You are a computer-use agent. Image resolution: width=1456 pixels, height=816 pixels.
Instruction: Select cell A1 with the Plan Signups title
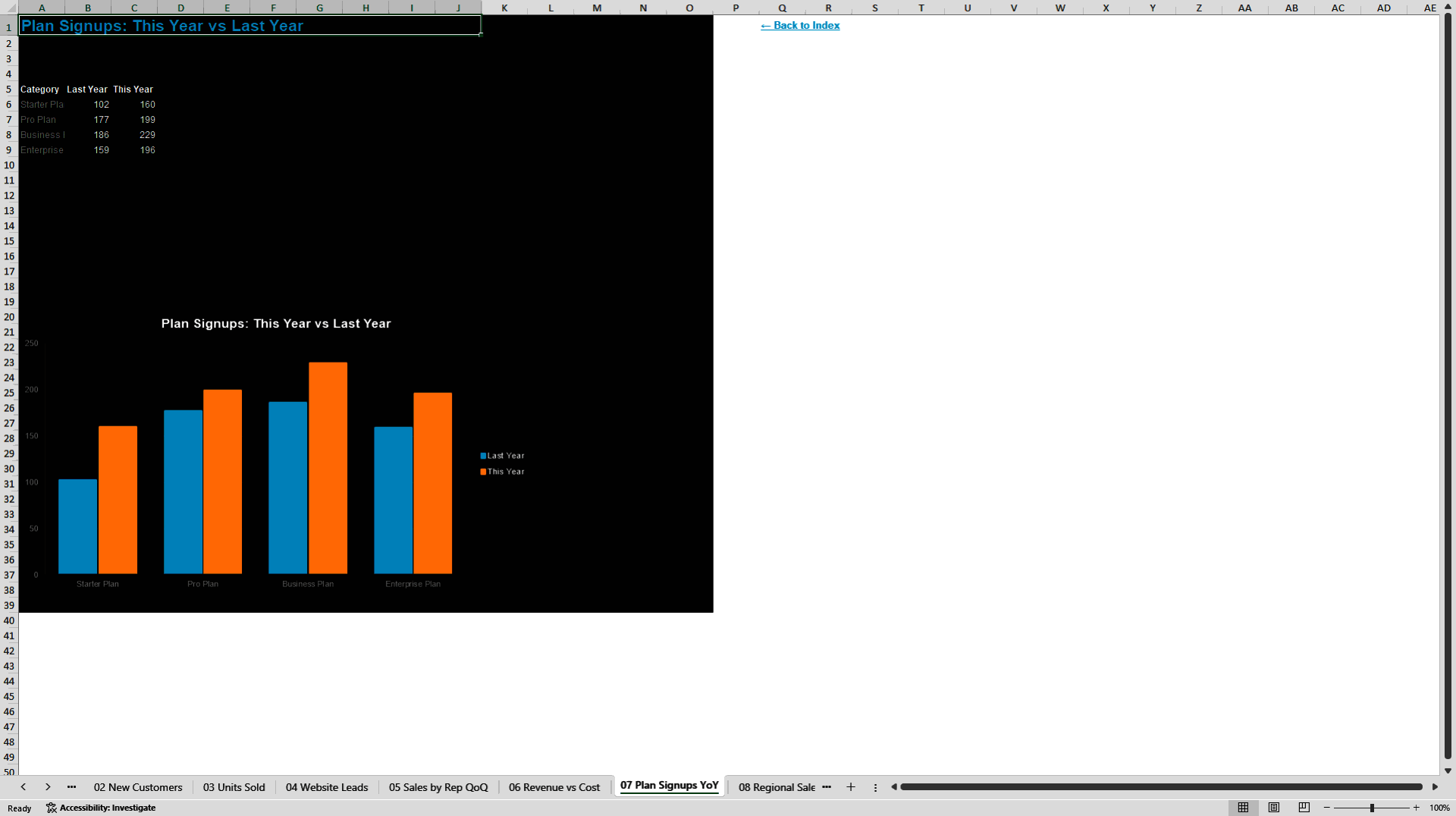pos(249,26)
